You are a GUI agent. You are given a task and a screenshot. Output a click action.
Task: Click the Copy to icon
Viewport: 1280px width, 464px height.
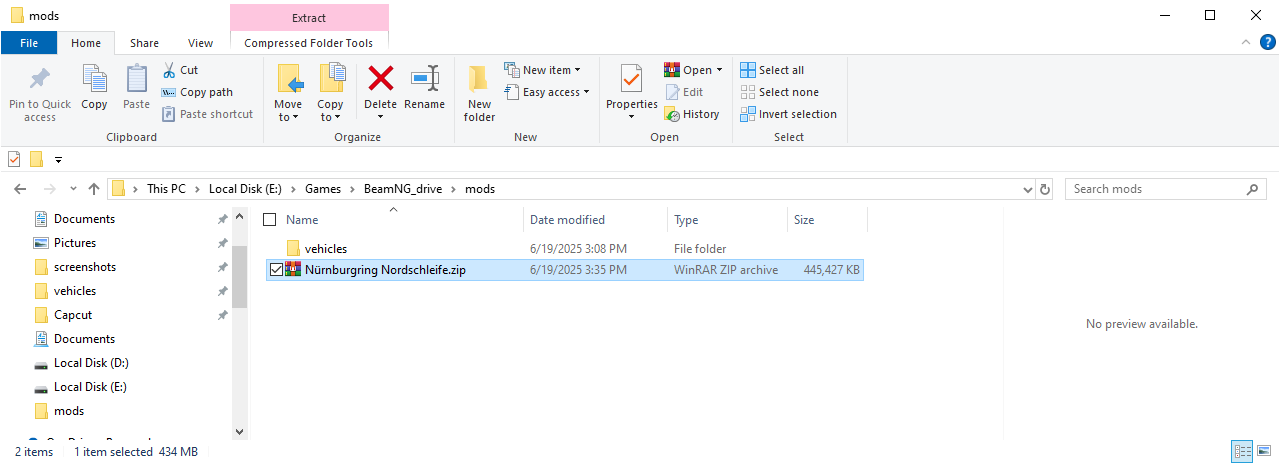330,80
